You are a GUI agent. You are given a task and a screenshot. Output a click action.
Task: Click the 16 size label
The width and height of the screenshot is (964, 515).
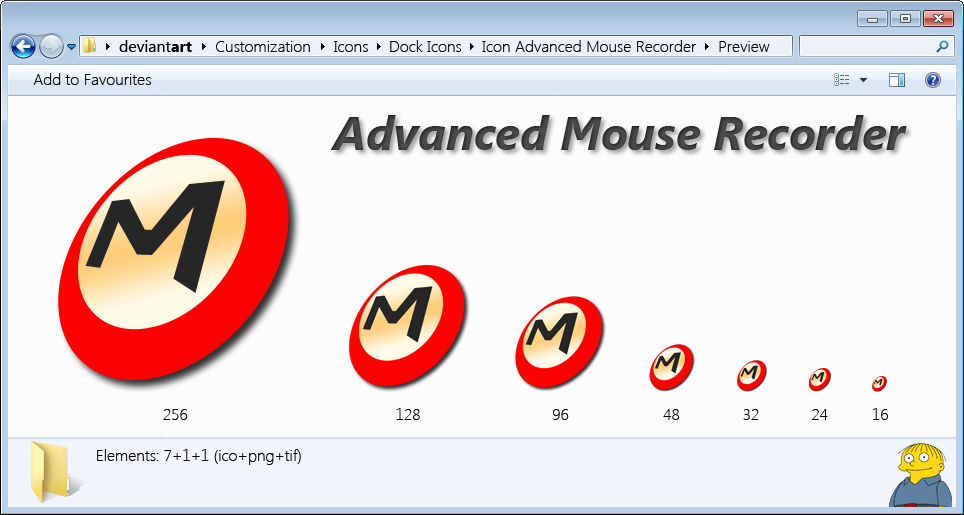[880, 415]
